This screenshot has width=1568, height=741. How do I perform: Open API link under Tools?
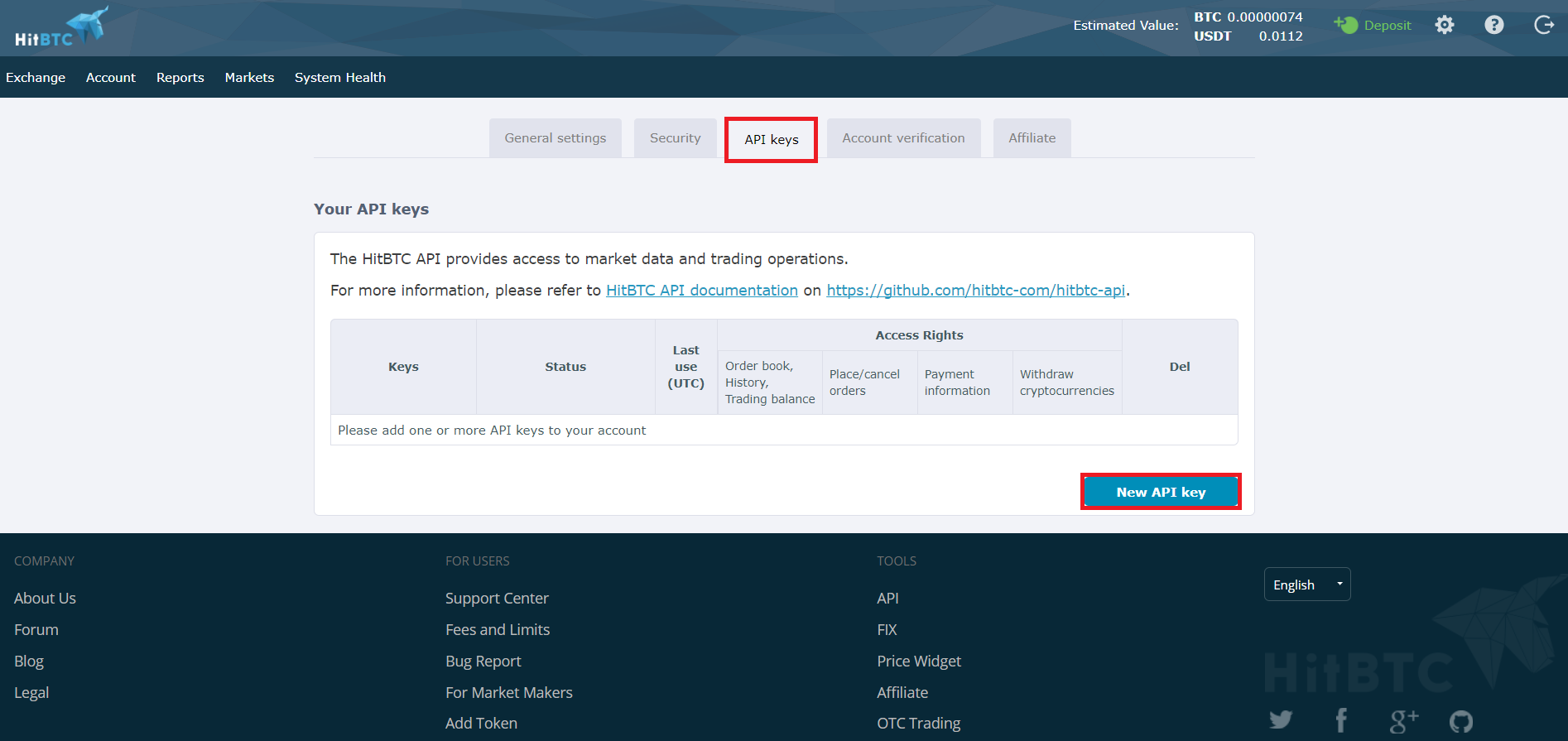pos(887,598)
